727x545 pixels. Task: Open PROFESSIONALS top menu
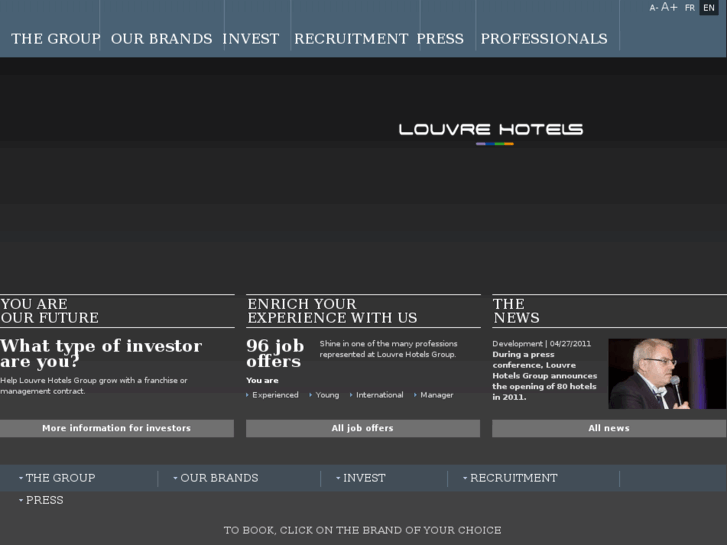[544, 38]
